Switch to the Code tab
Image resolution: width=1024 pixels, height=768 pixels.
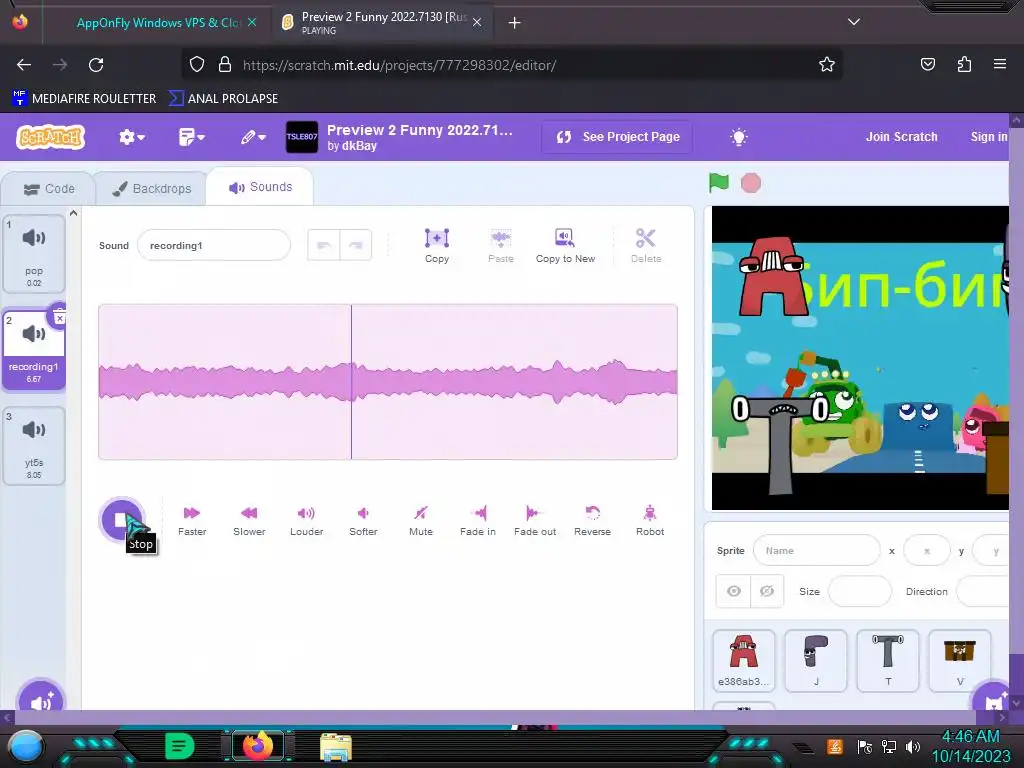50,189
